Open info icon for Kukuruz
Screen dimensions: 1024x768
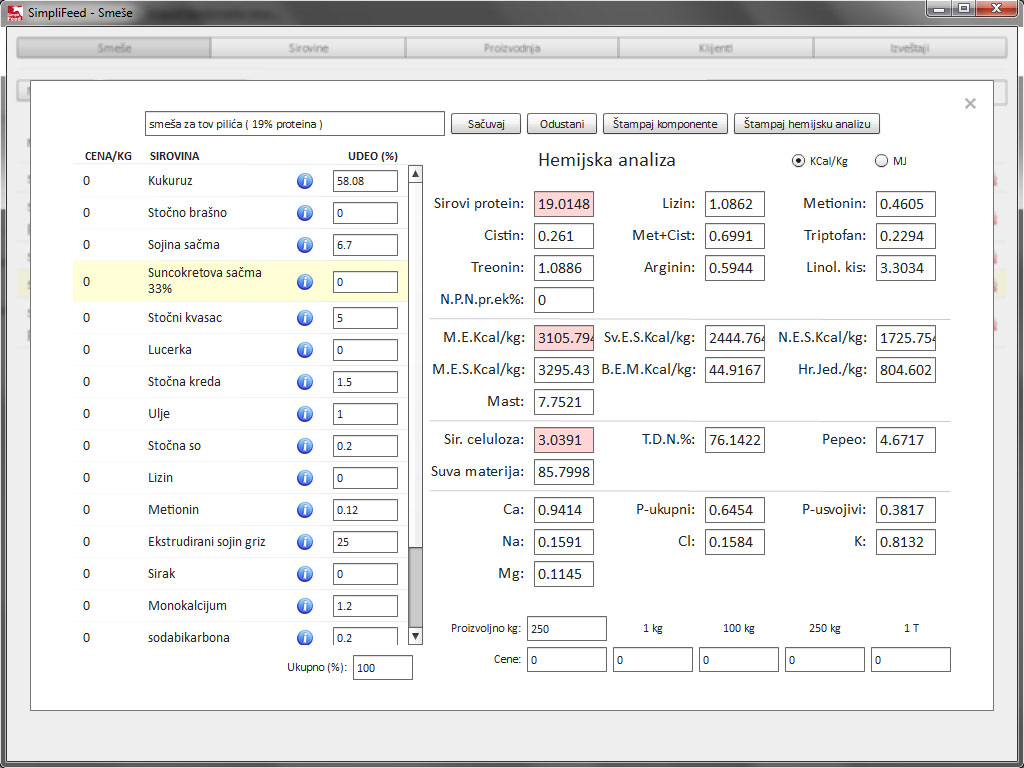(304, 181)
